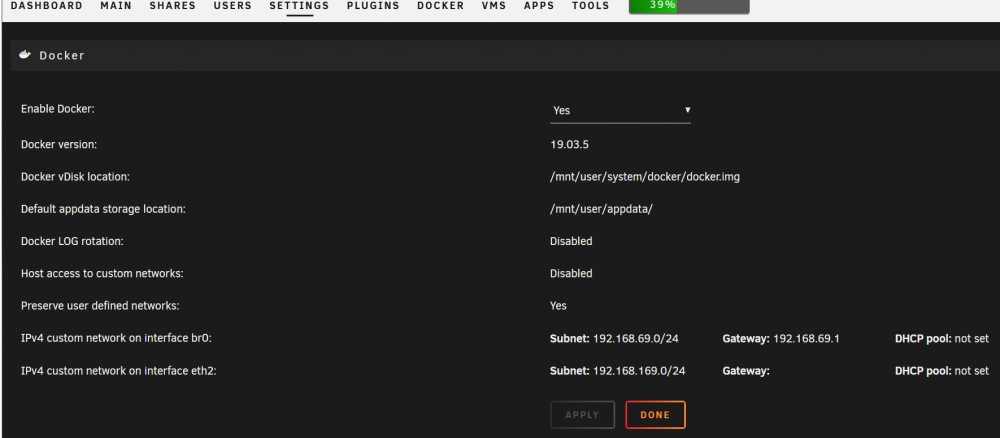The height and width of the screenshot is (438, 1000).
Task: Switch to the USERS tab
Action: click(x=232, y=6)
